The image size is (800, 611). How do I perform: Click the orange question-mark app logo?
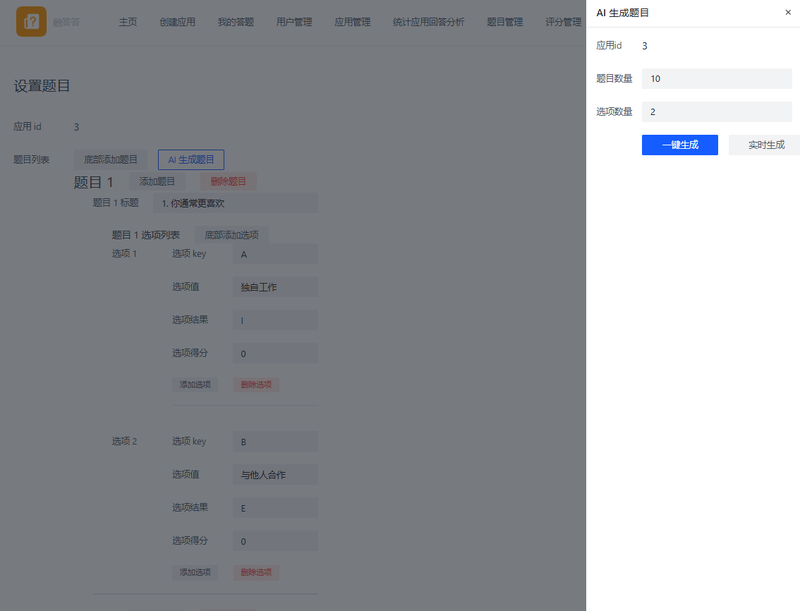tap(31, 21)
